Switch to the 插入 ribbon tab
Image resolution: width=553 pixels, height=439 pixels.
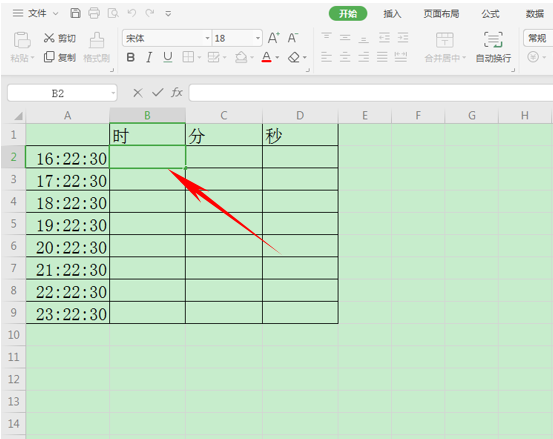[x=392, y=14]
